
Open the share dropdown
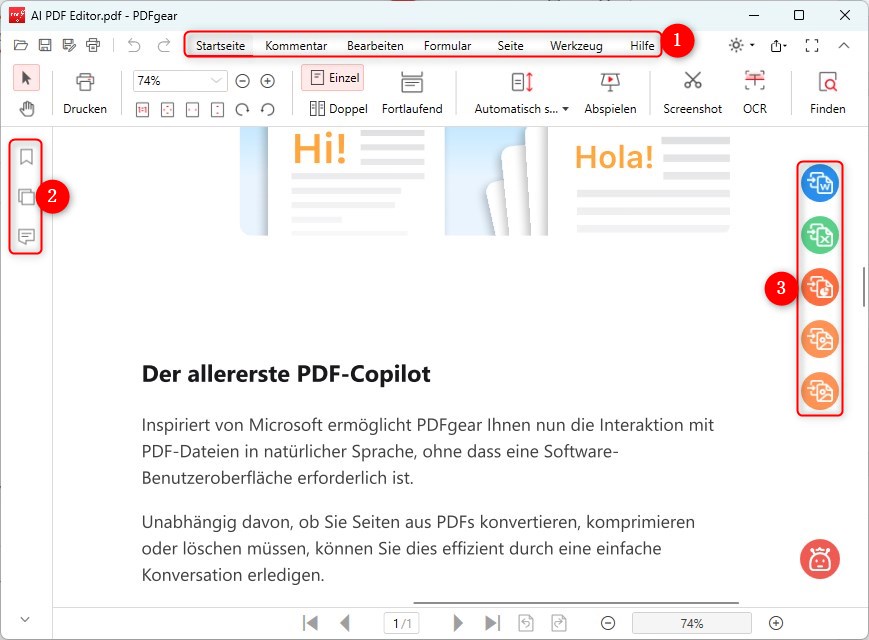(779, 45)
